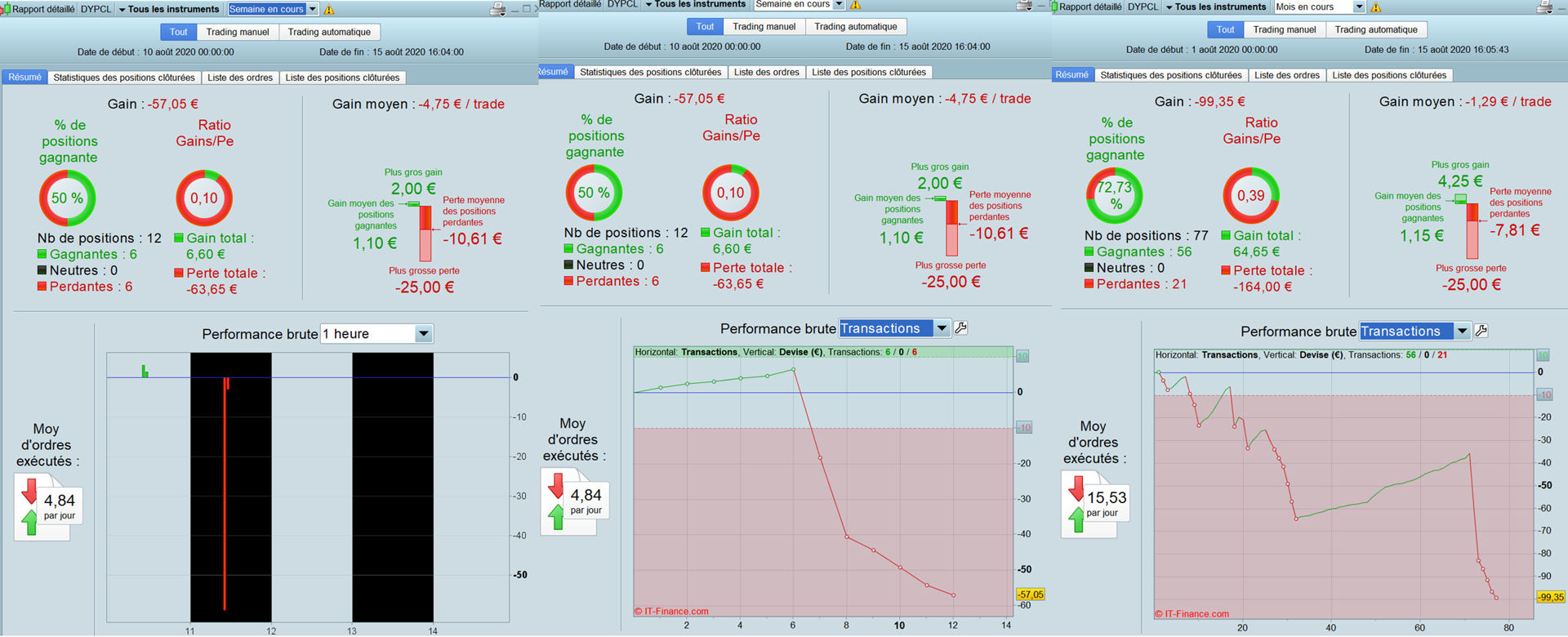This screenshot has width=1568, height=637.
Task: Open the Transactions dropdown in the right window
Action: (x=1414, y=331)
